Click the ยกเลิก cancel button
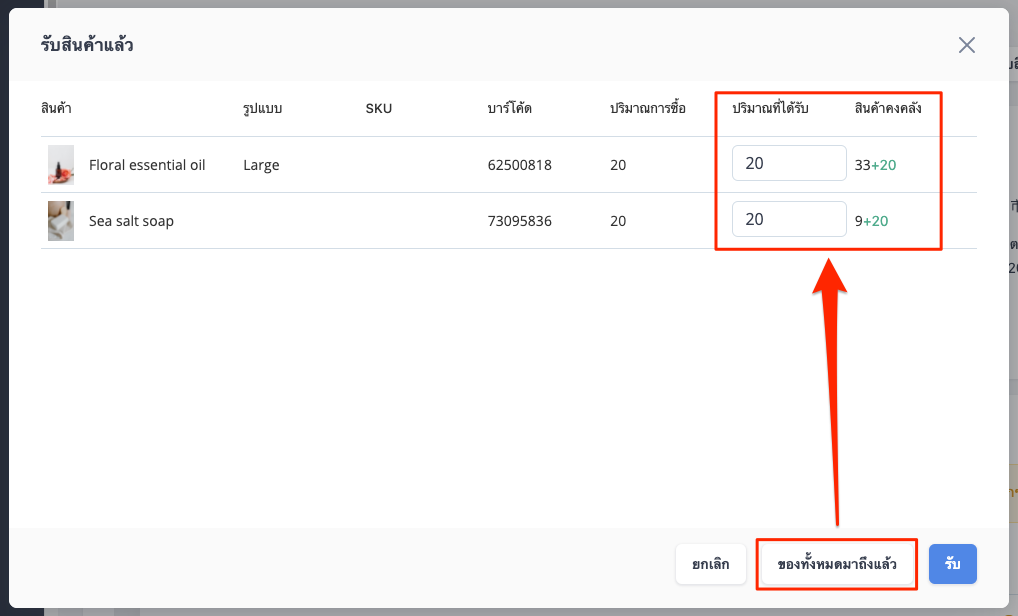 710,564
